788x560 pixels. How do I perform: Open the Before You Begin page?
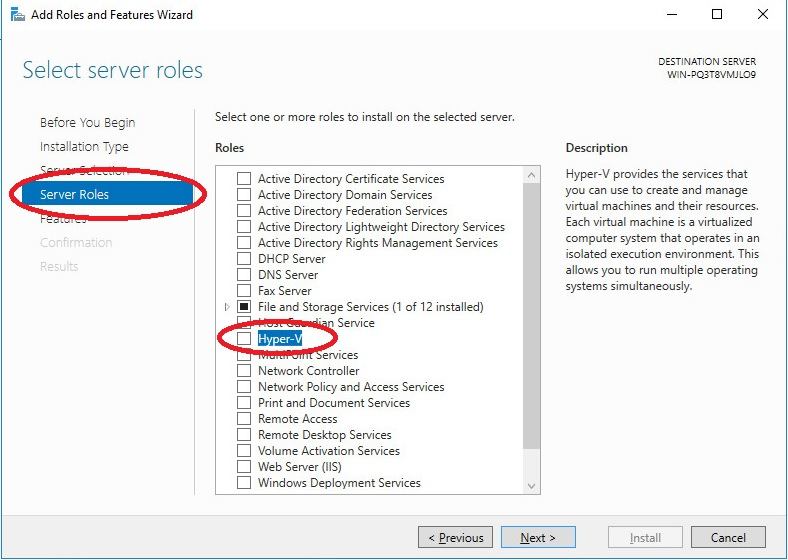pos(87,123)
